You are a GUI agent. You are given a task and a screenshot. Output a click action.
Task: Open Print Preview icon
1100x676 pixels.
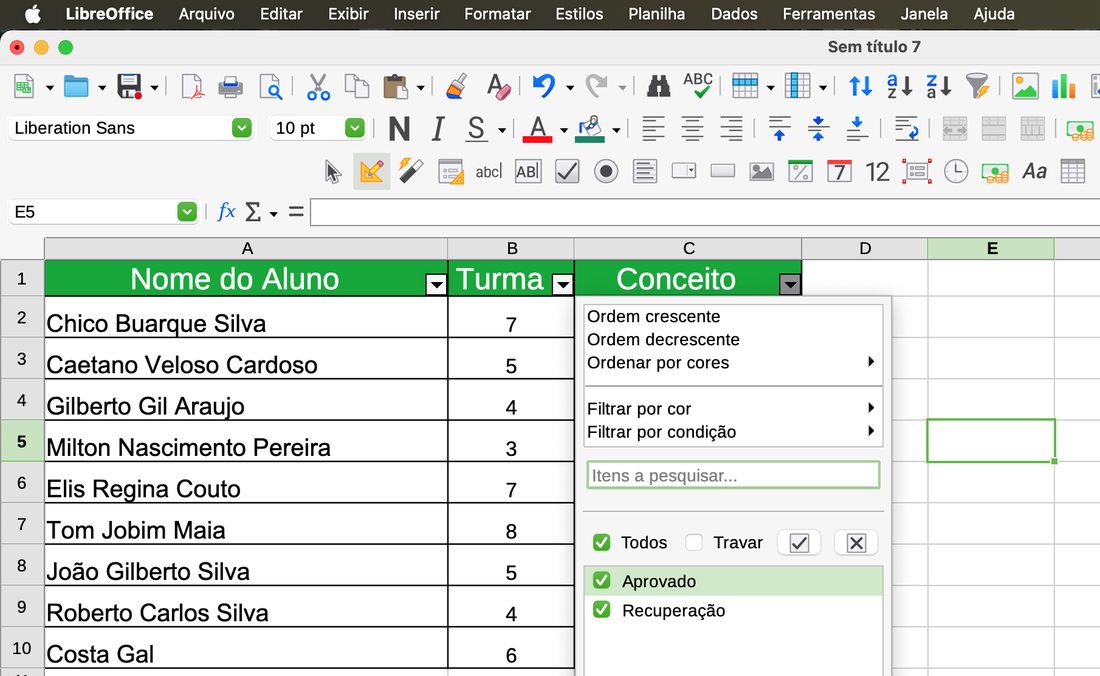click(x=270, y=87)
